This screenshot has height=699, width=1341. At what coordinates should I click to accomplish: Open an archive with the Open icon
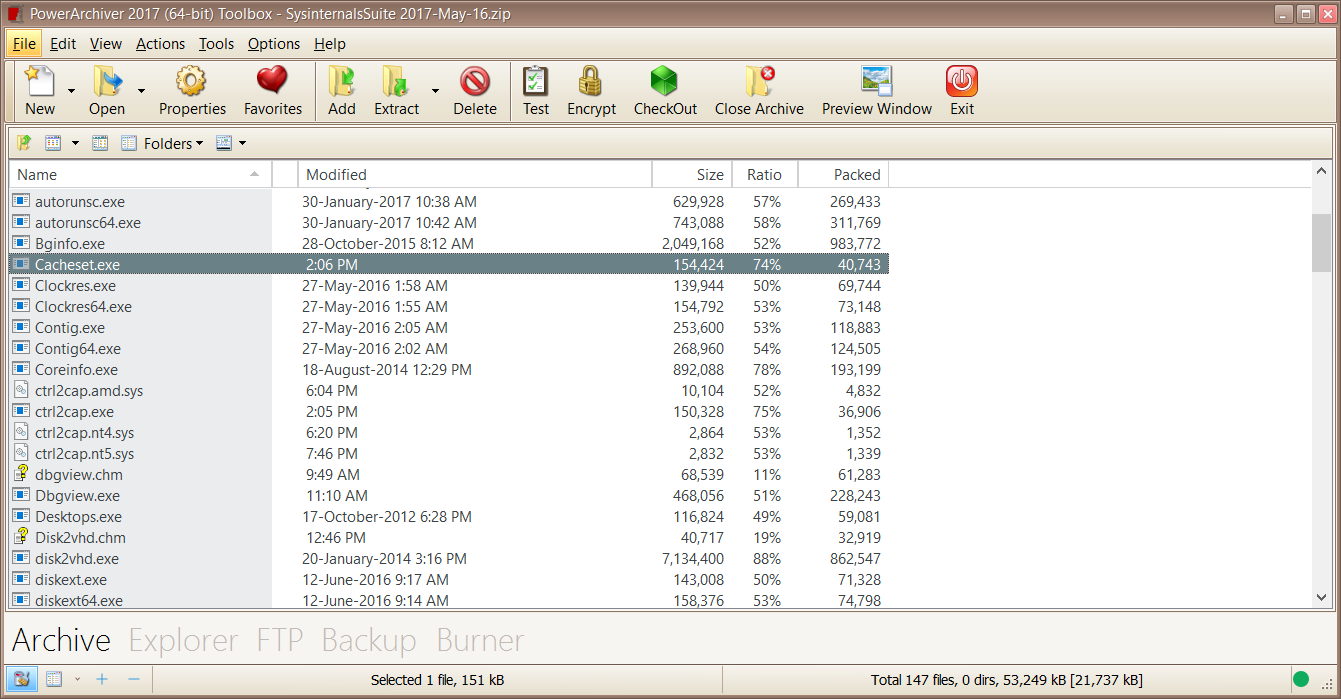pos(107,81)
